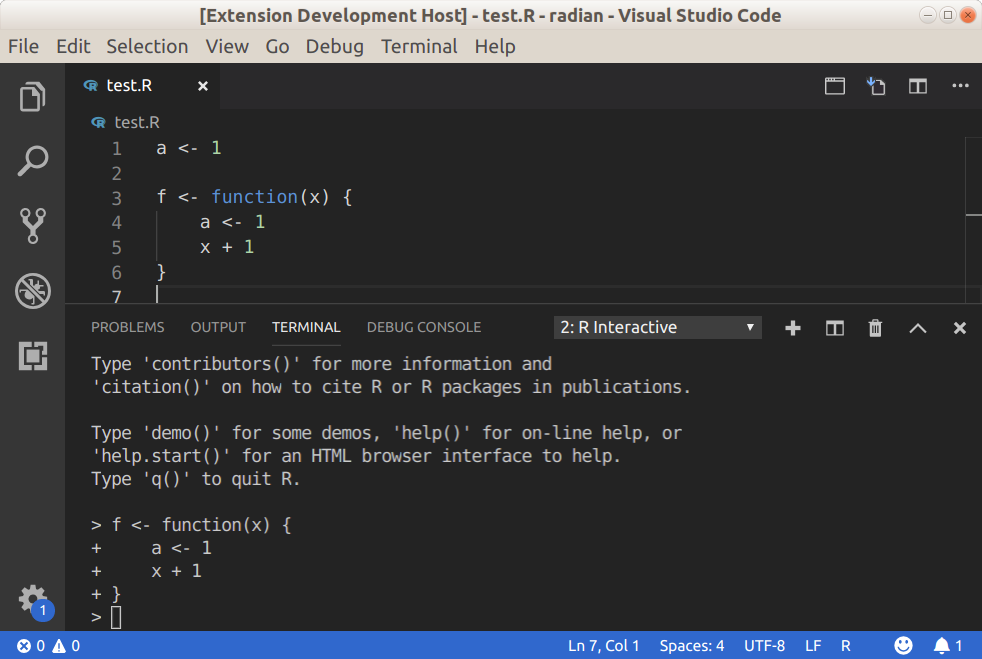Open the Search view in activity bar
The width and height of the screenshot is (982, 659).
pyautogui.click(x=33, y=161)
